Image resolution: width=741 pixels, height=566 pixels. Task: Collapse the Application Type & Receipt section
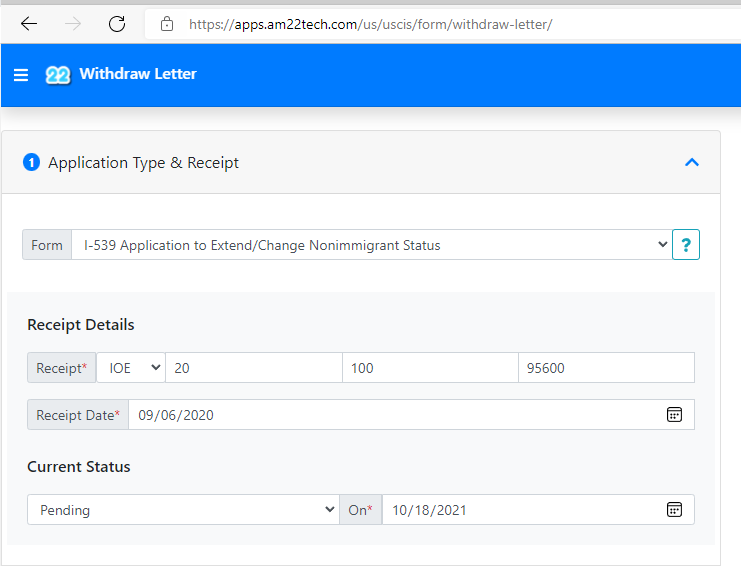(x=692, y=162)
